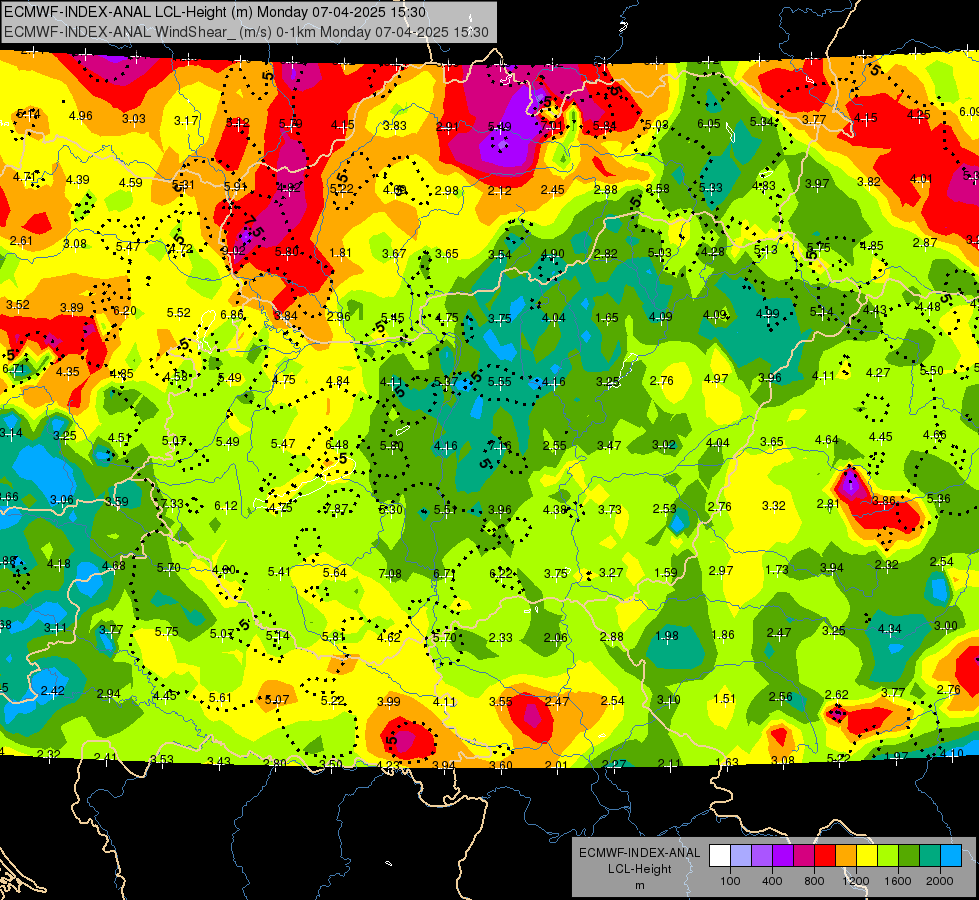
Task: Click the wind shear value 1.98
Action: (x=667, y=636)
